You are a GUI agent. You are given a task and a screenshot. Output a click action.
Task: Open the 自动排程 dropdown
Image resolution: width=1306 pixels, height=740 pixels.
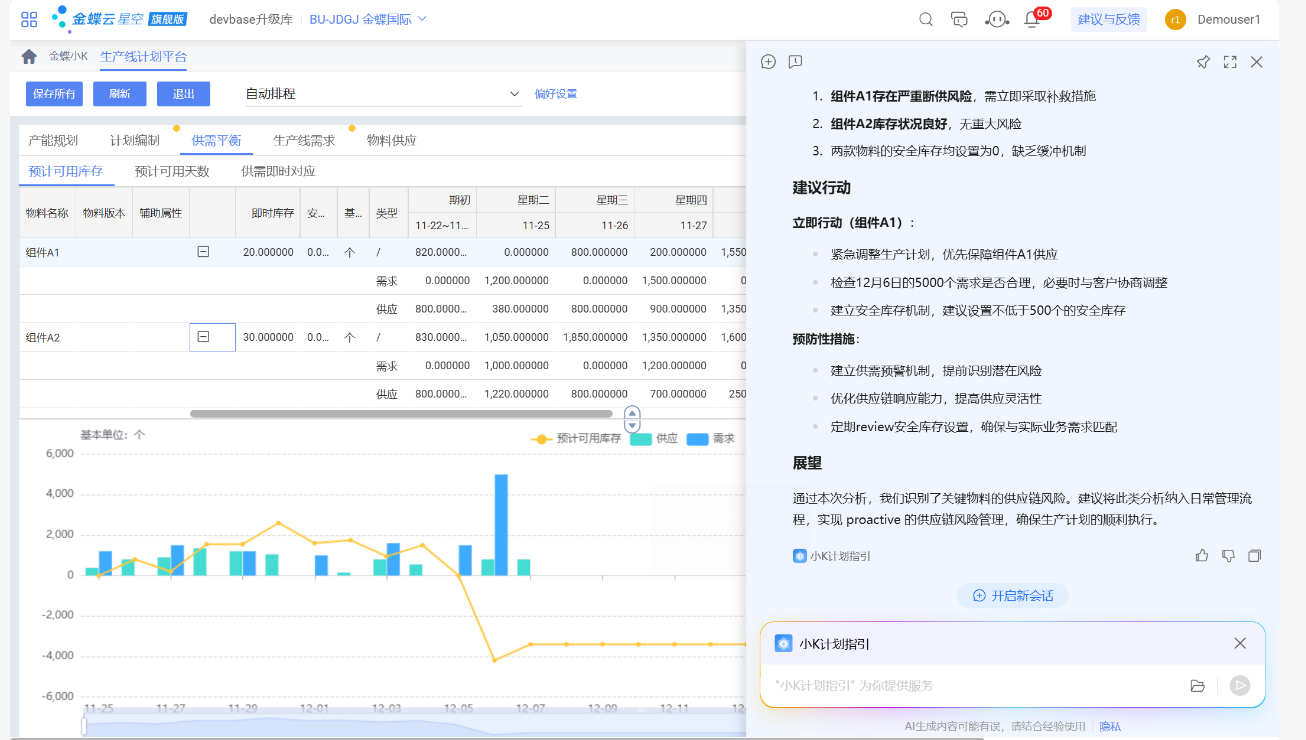(384, 94)
